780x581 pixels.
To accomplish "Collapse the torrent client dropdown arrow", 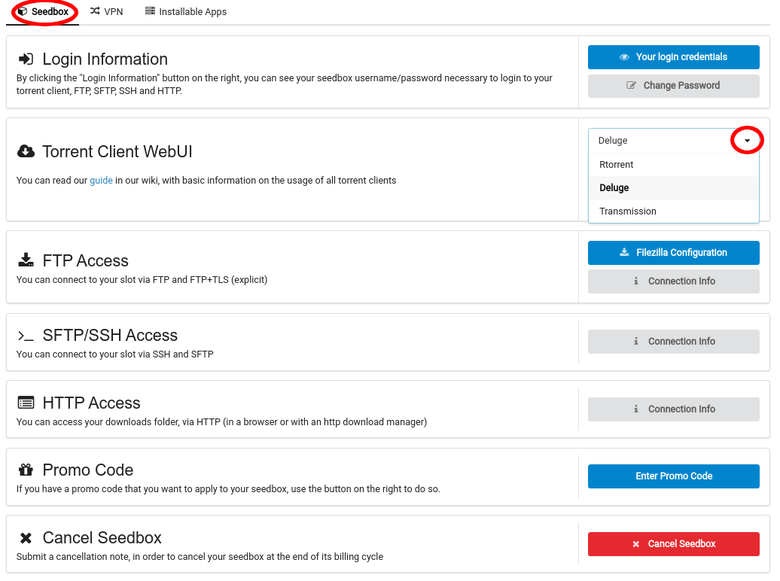I will [x=747, y=141].
